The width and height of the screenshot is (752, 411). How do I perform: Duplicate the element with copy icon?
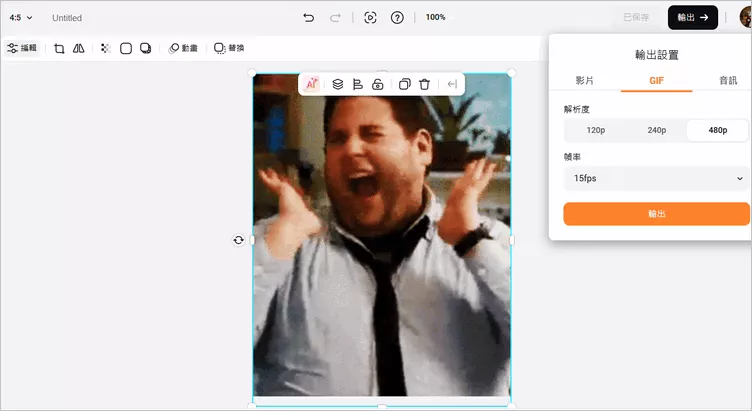pyautogui.click(x=404, y=84)
